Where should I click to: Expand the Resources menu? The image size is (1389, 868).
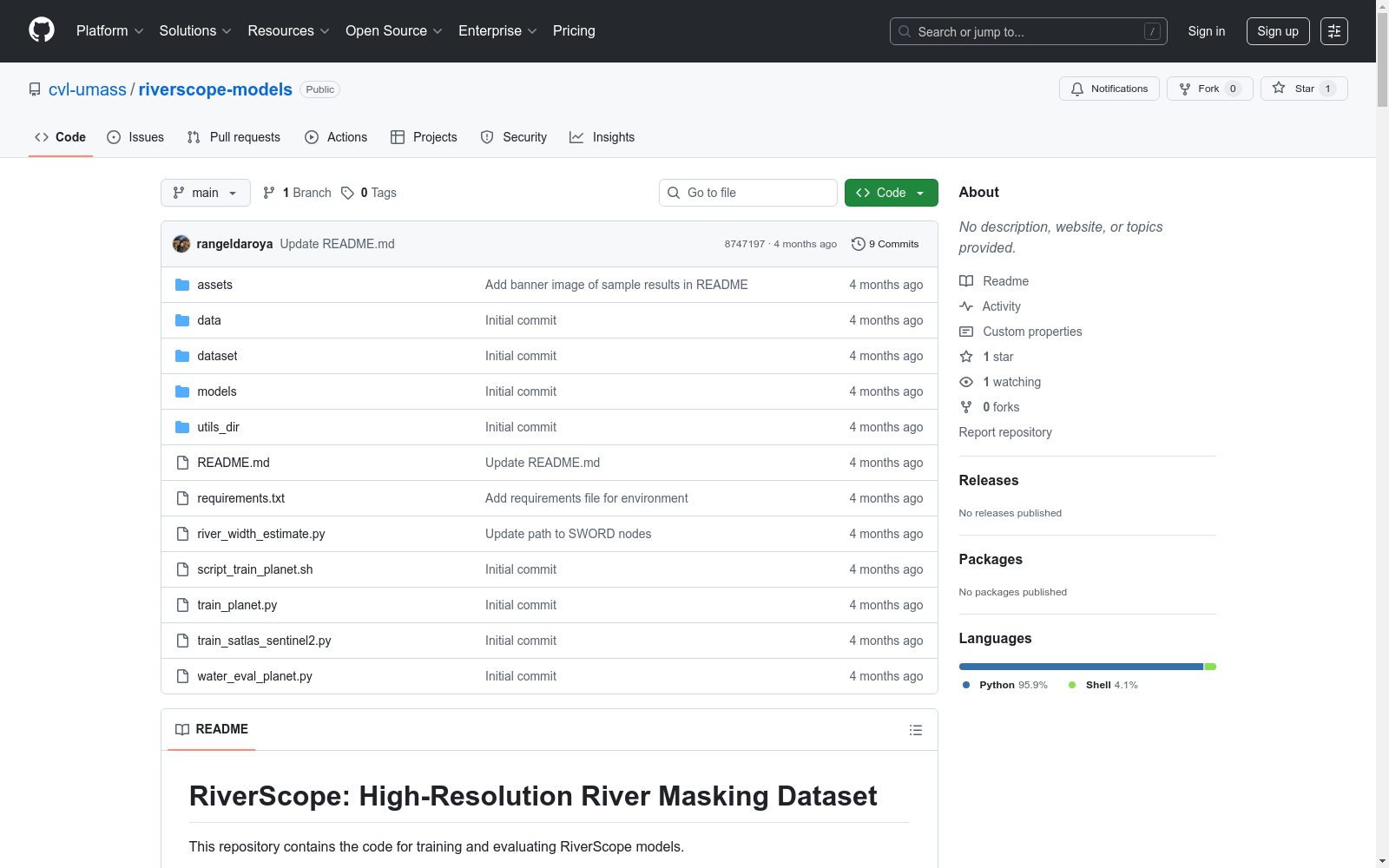pyautogui.click(x=288, y=30)
